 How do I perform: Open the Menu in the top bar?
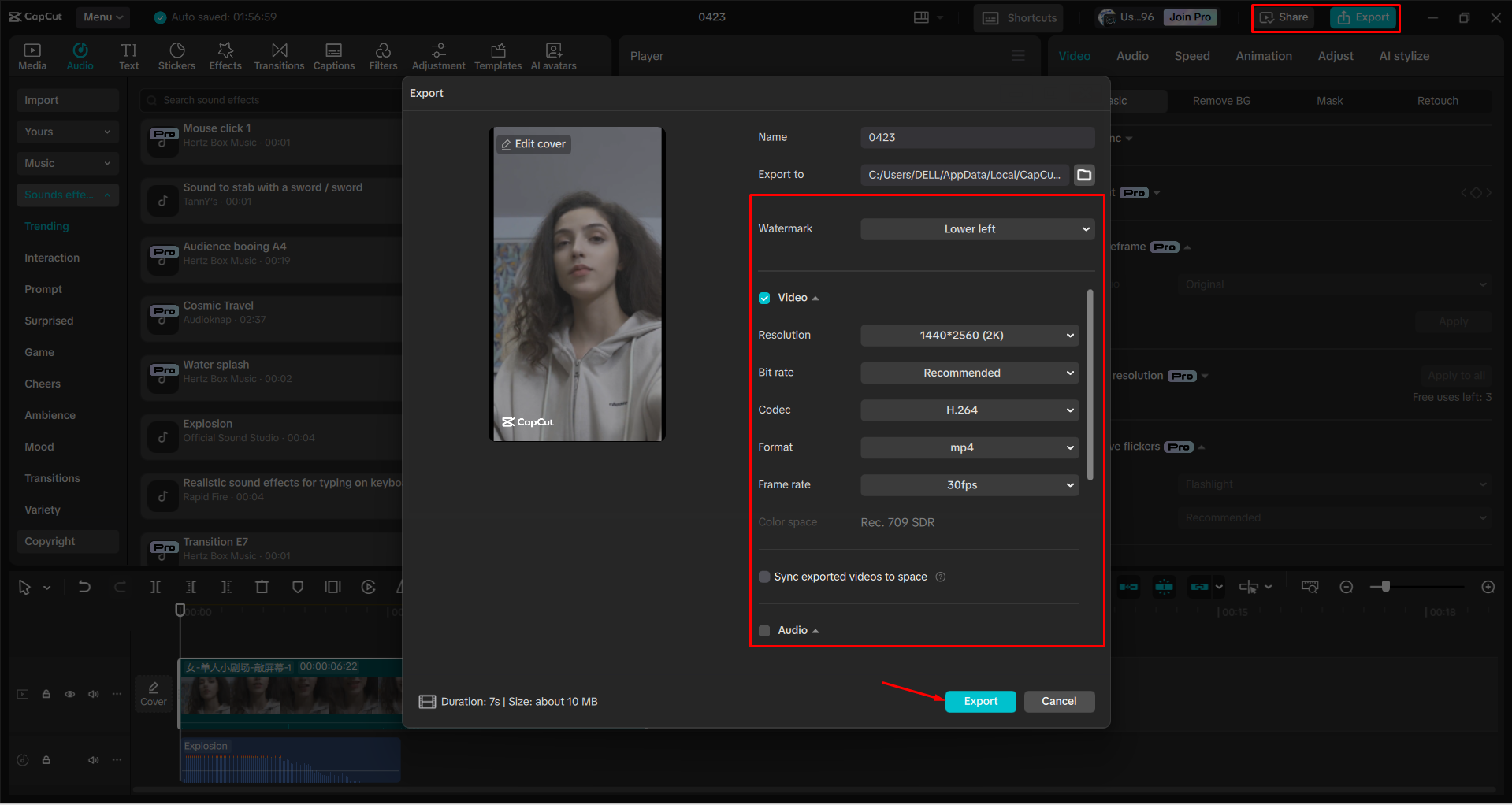pyautogui.click(x=102, y=17)
